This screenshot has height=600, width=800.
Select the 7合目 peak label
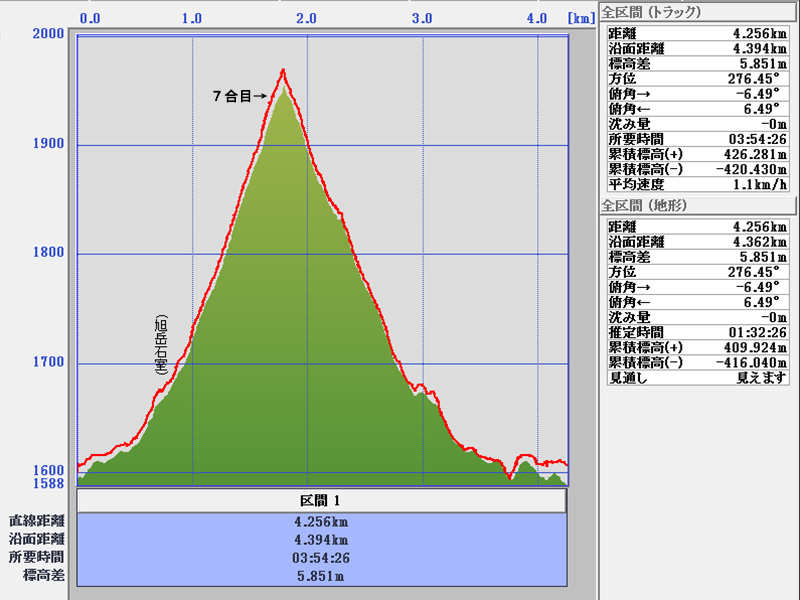pyautogui.click(x=239, y=96)
